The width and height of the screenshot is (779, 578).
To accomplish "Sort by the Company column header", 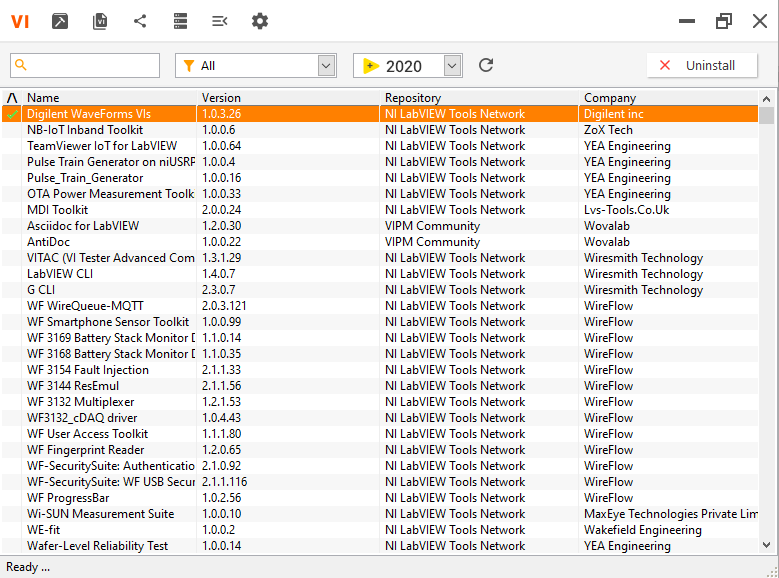I will click(669, 97).
